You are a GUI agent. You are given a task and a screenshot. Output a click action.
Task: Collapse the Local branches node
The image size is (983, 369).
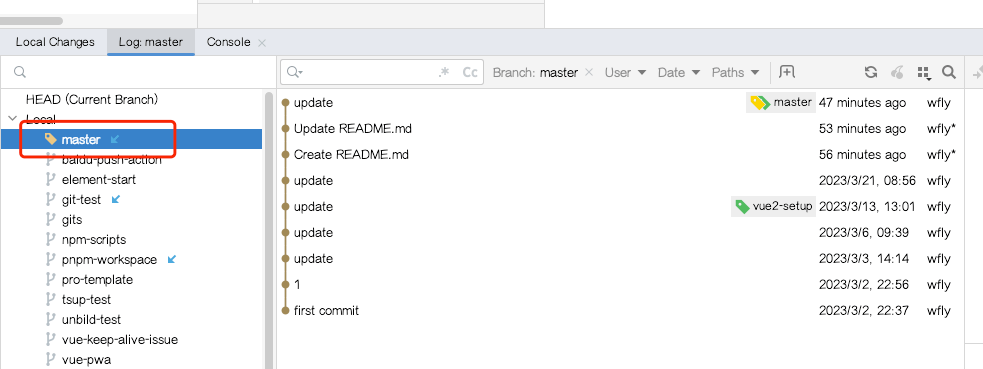click(x=12, y=118)
